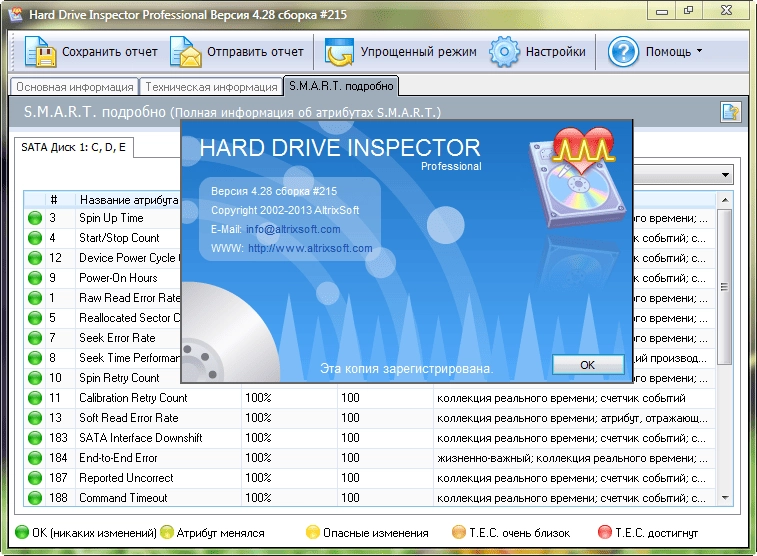Screen dimensions: 757x556
Task: Click the Сохранить отчет toolbar label
Action: pyautogui.click(x=110, y=52)
